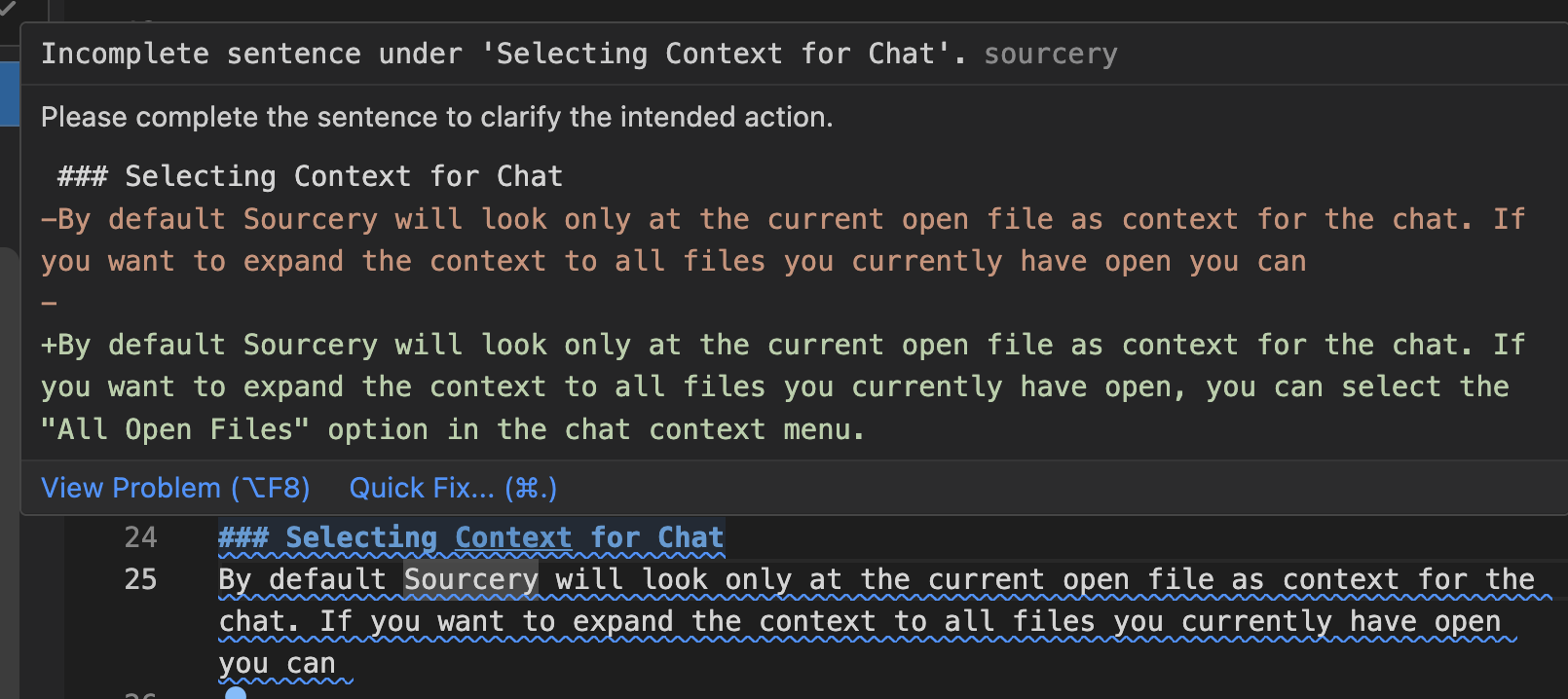Click the blue activity bar strip at left edge
The width and height of the screenshot is (1568, 699).
(x=9, y=93)
